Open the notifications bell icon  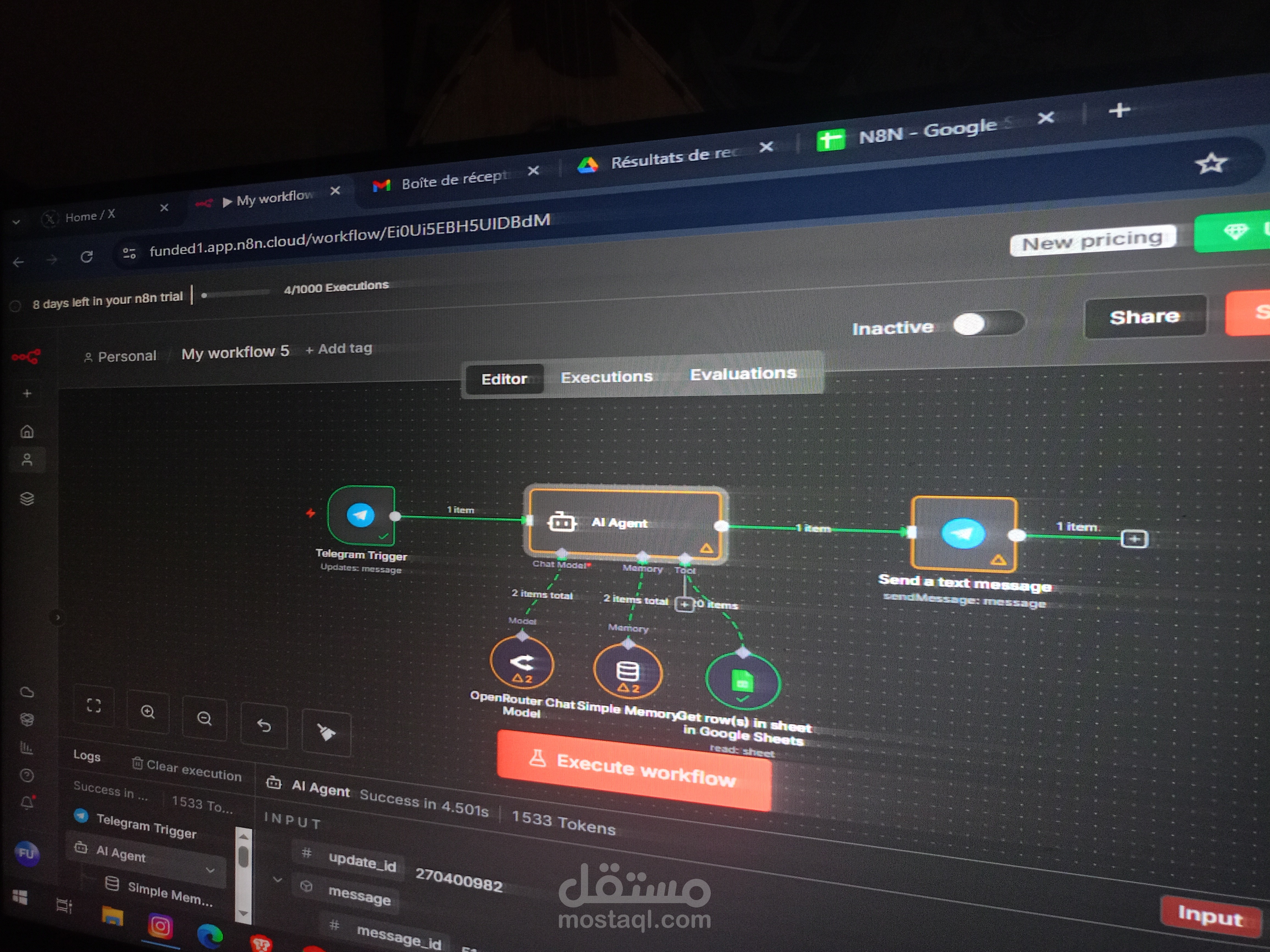27,802
